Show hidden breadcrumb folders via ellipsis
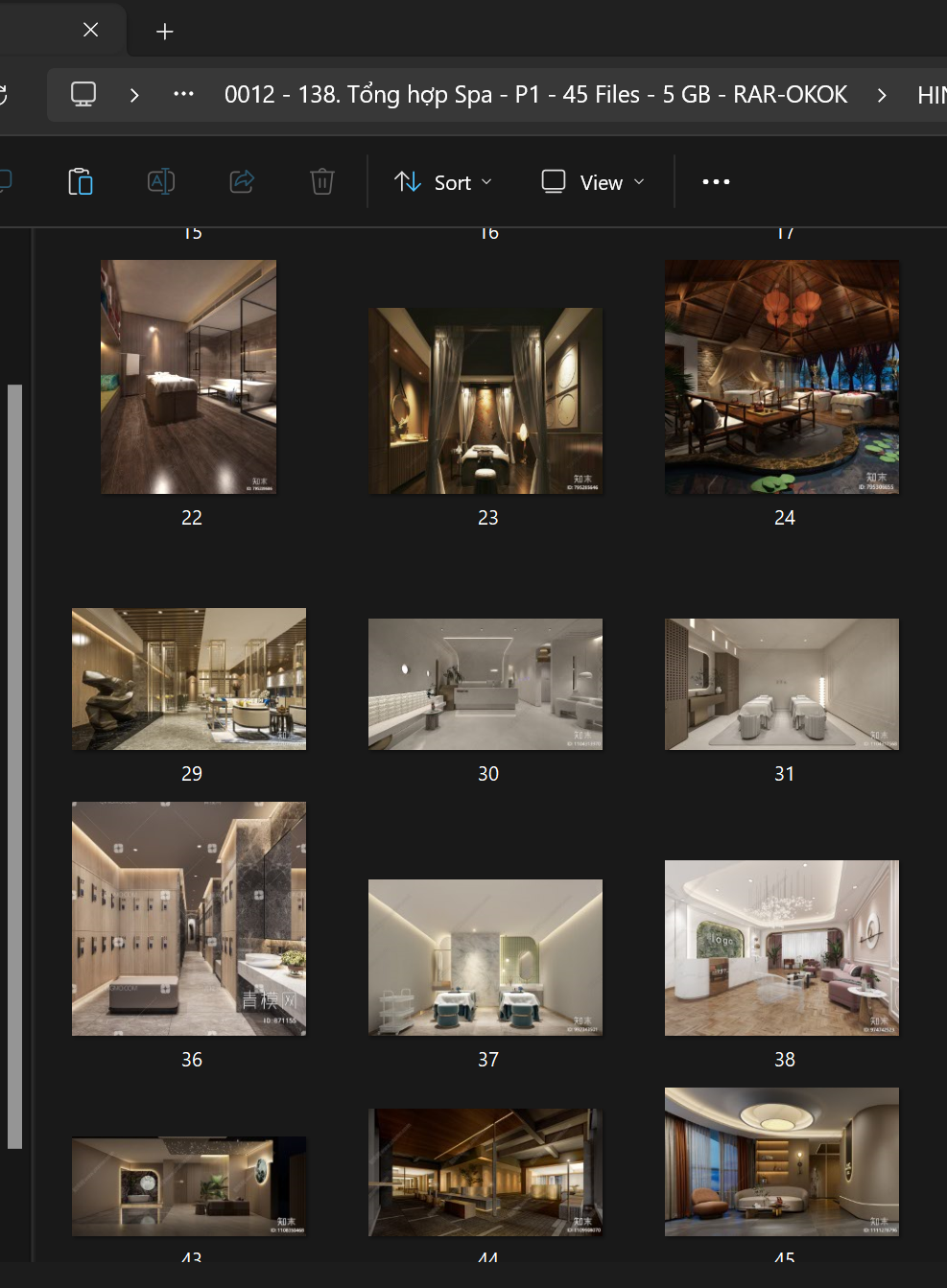Image resolution: width=947 pixels, height=1288 pixels. 183,94
